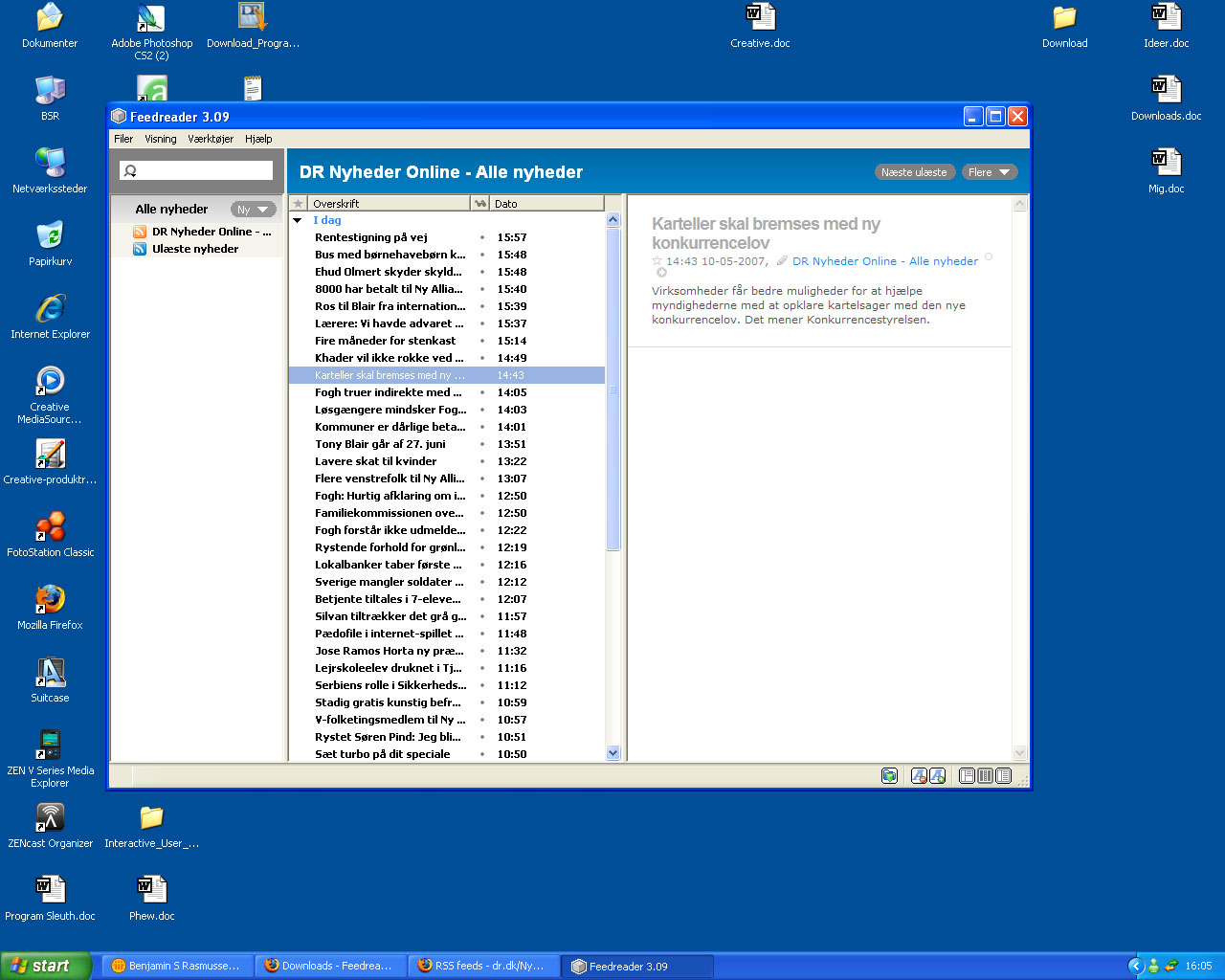Switch to the two-pane list layout icon

1003,775
